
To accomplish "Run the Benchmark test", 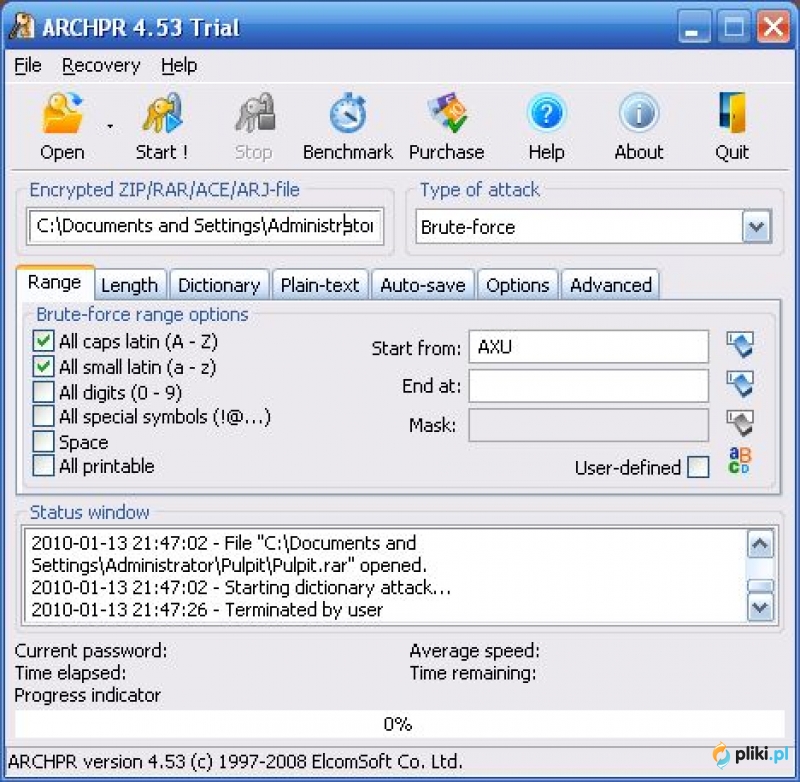I will pos(347,127).
